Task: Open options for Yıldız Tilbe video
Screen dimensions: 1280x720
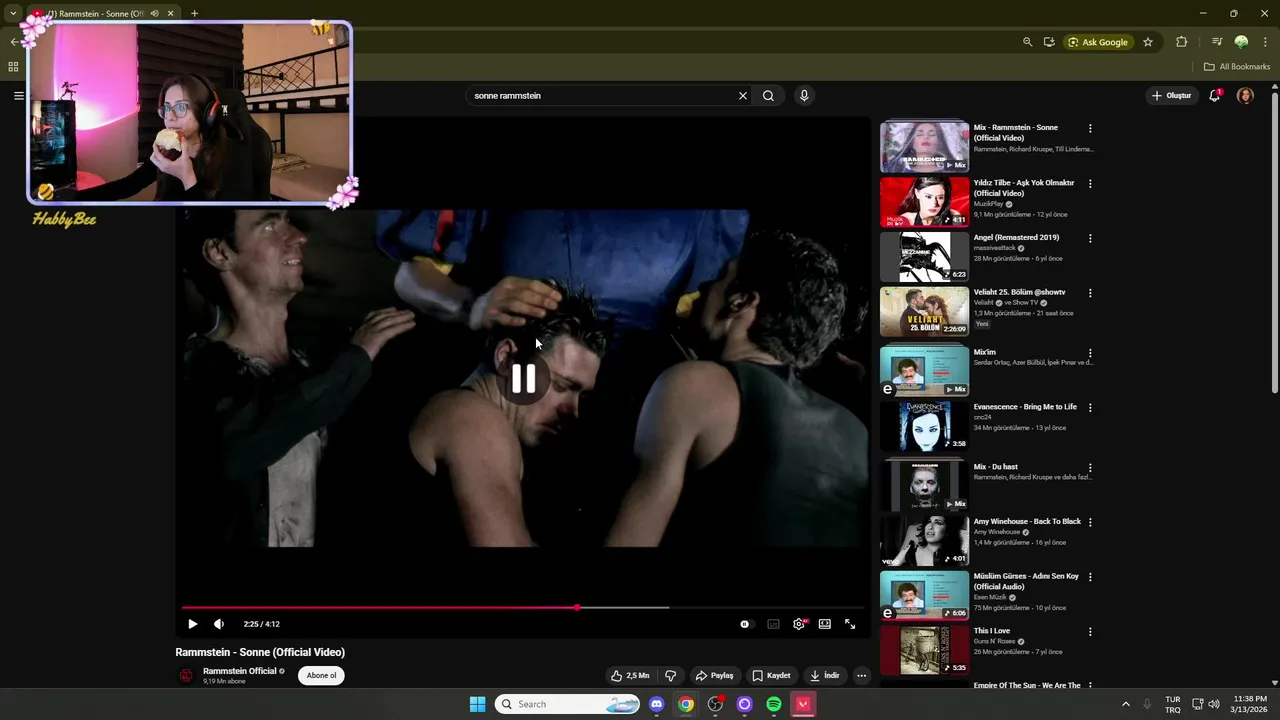Action: point(1090,184)
